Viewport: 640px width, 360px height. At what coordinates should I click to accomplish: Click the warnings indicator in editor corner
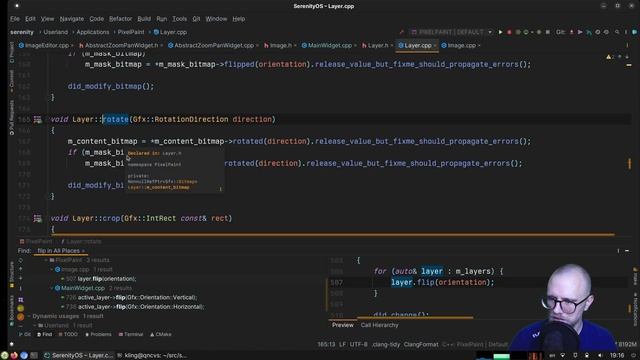610,57
